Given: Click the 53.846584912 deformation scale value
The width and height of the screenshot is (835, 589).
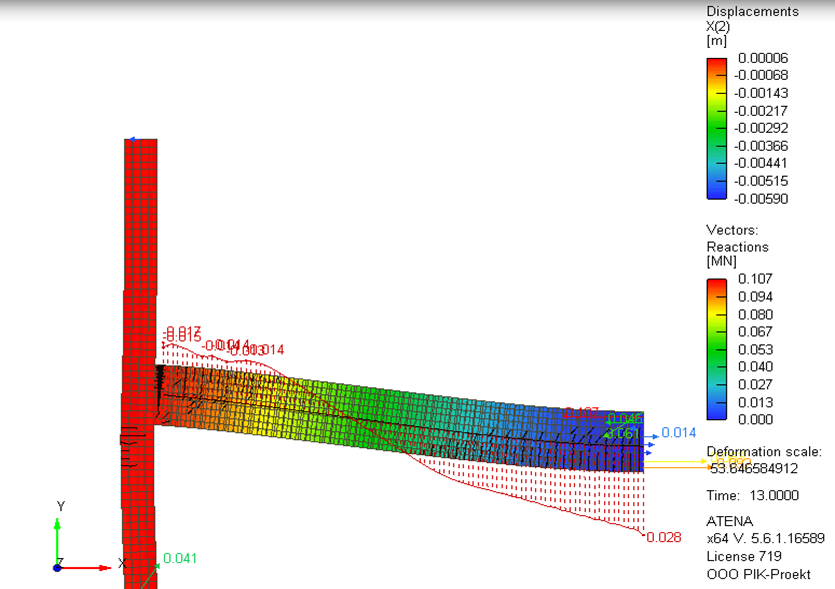Looking at the screenshot, I should pyautogui.click(x=754, y=469).
